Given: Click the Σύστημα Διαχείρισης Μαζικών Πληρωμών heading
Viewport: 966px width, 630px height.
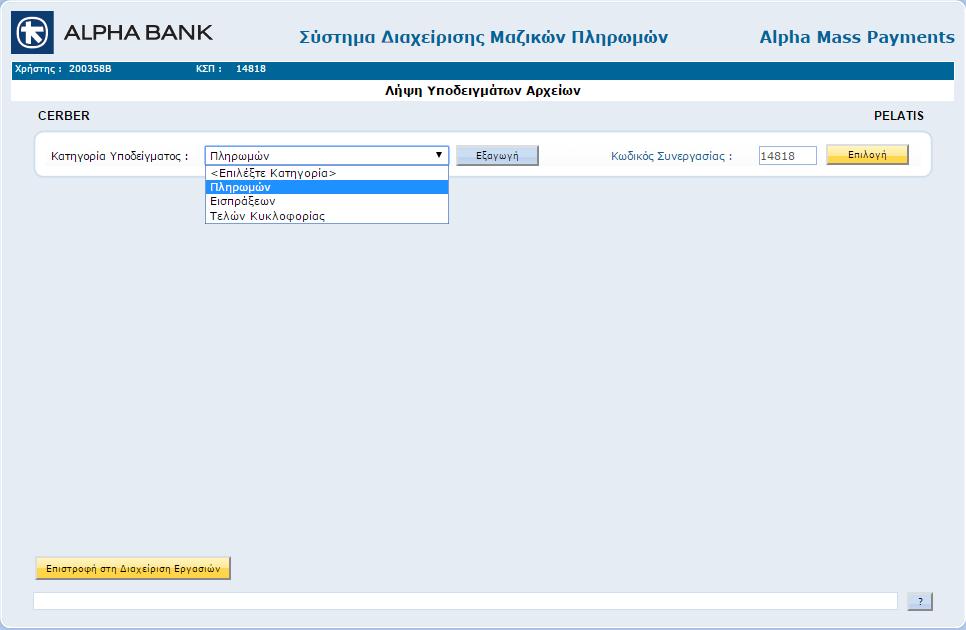Looking at the screenshot, I should pyautogui.click(x=484, y=38).
